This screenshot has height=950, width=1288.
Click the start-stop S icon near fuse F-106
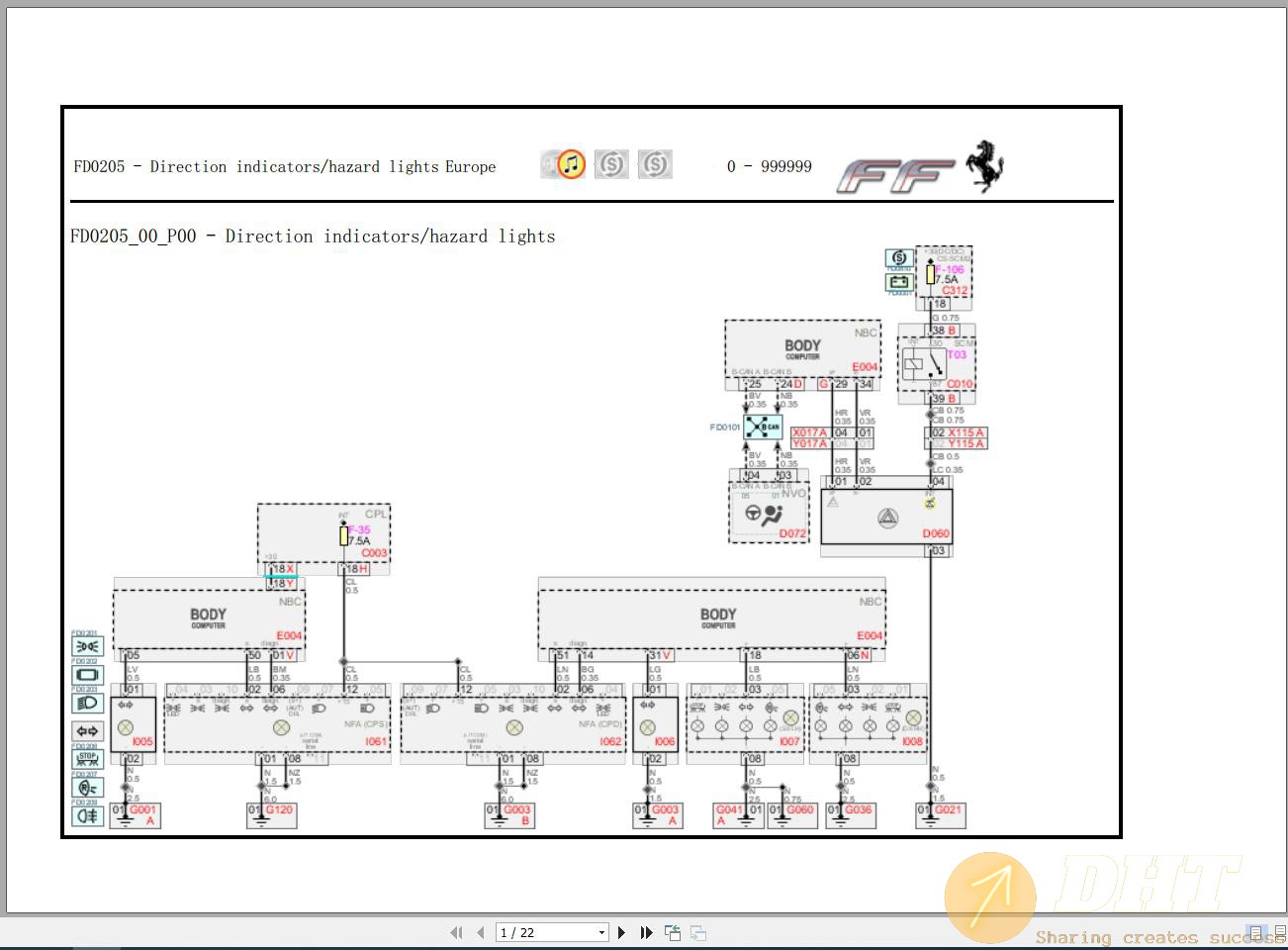[898, 258]
